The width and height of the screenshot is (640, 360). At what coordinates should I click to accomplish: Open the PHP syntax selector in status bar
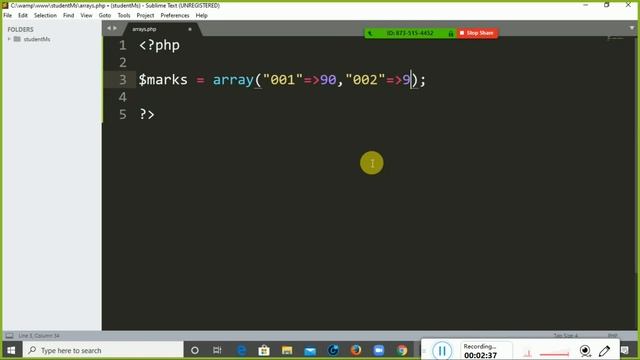click(612, 336)
